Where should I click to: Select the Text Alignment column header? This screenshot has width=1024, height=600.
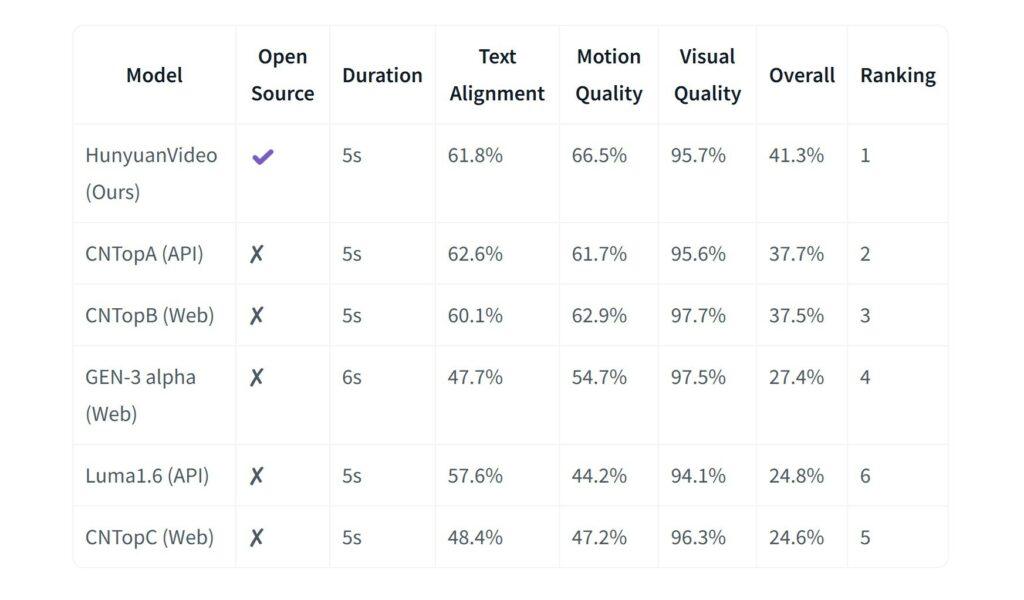click(x=497, y=75)
